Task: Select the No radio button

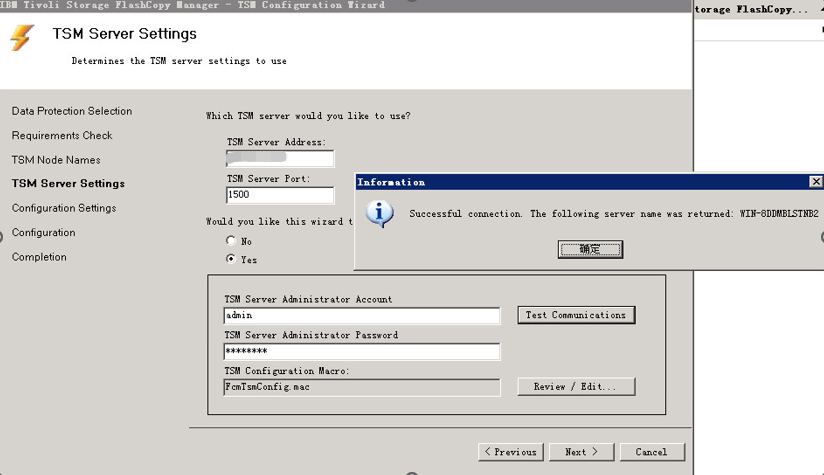Action: [232, 241]
